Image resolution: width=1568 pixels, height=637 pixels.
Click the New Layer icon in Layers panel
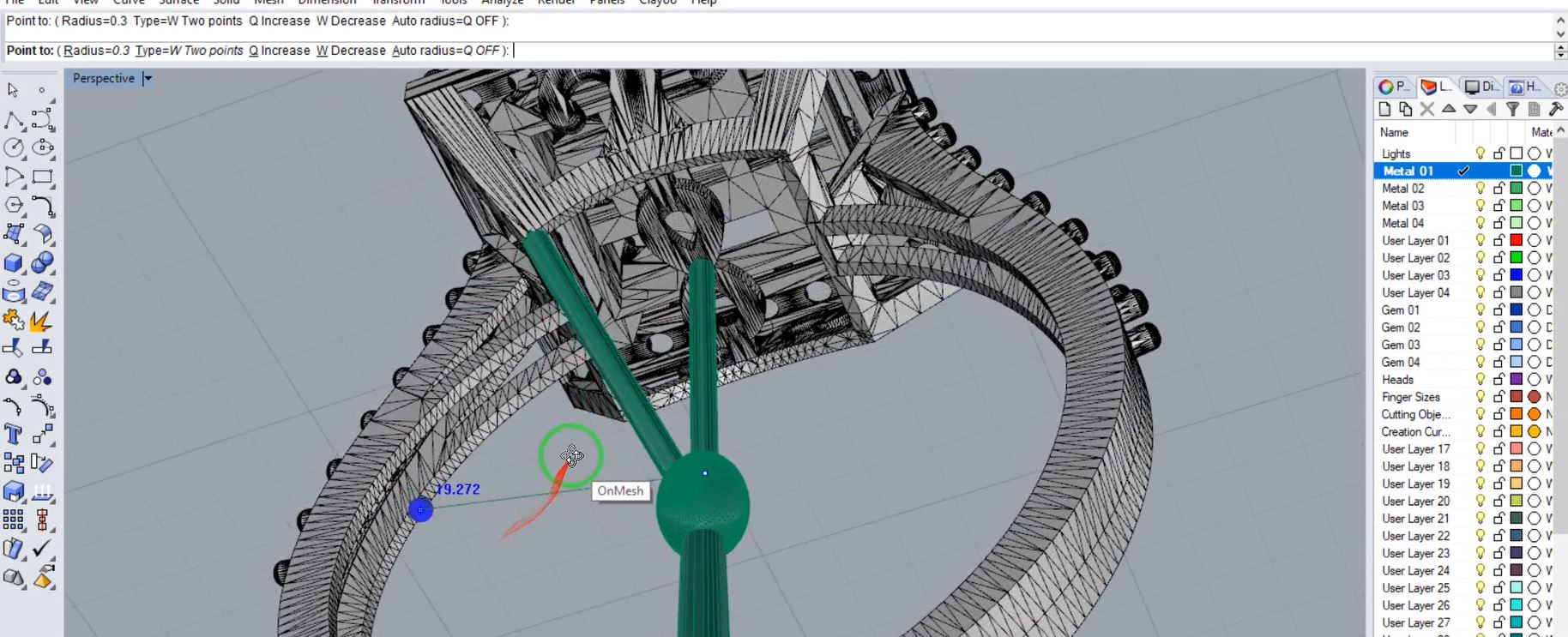[x=1384, y=109]
